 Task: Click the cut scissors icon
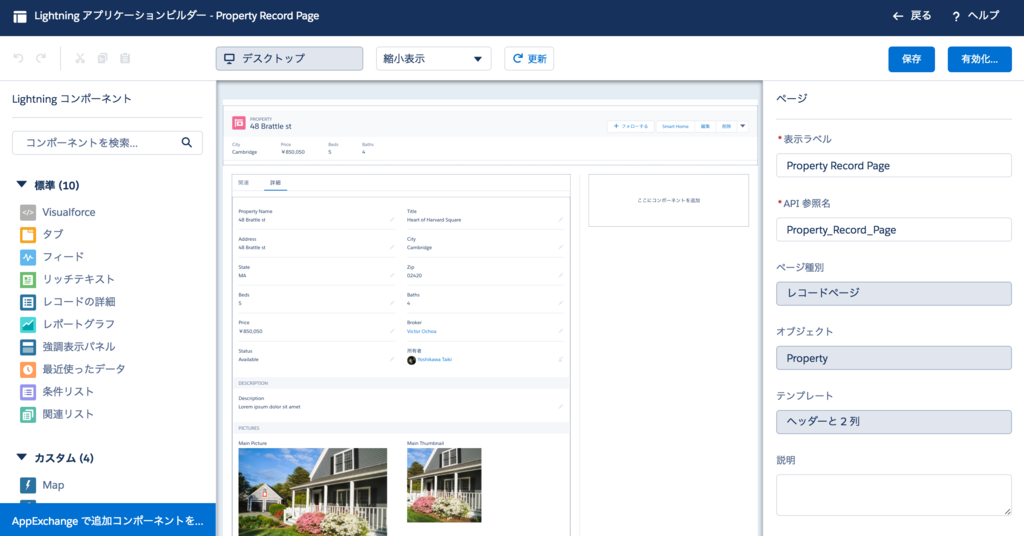(x=80, y=58)
